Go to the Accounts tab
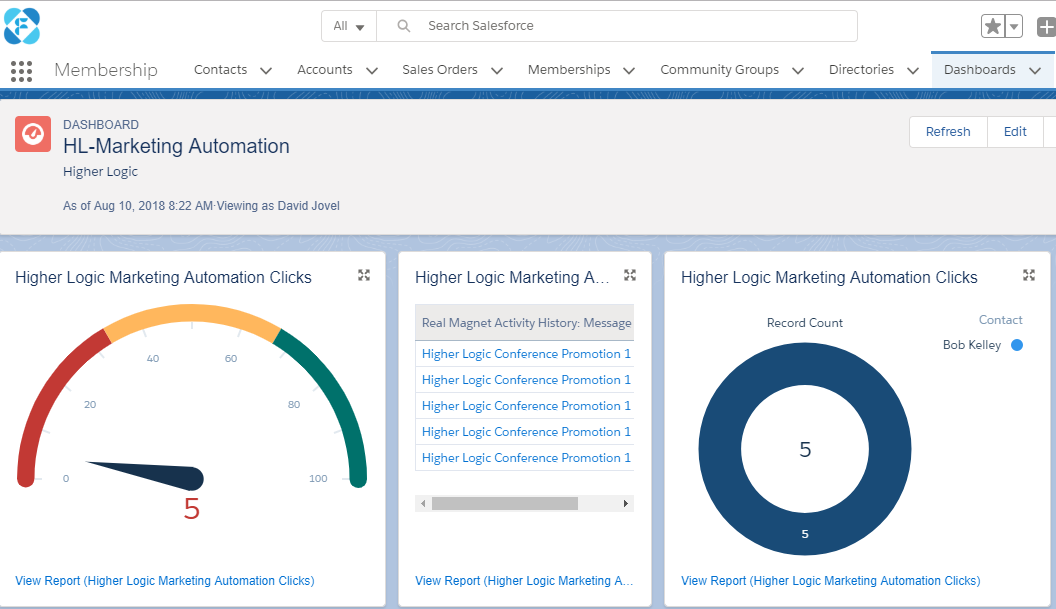This screenshot has height=609, width=1056. click(325, 69)
